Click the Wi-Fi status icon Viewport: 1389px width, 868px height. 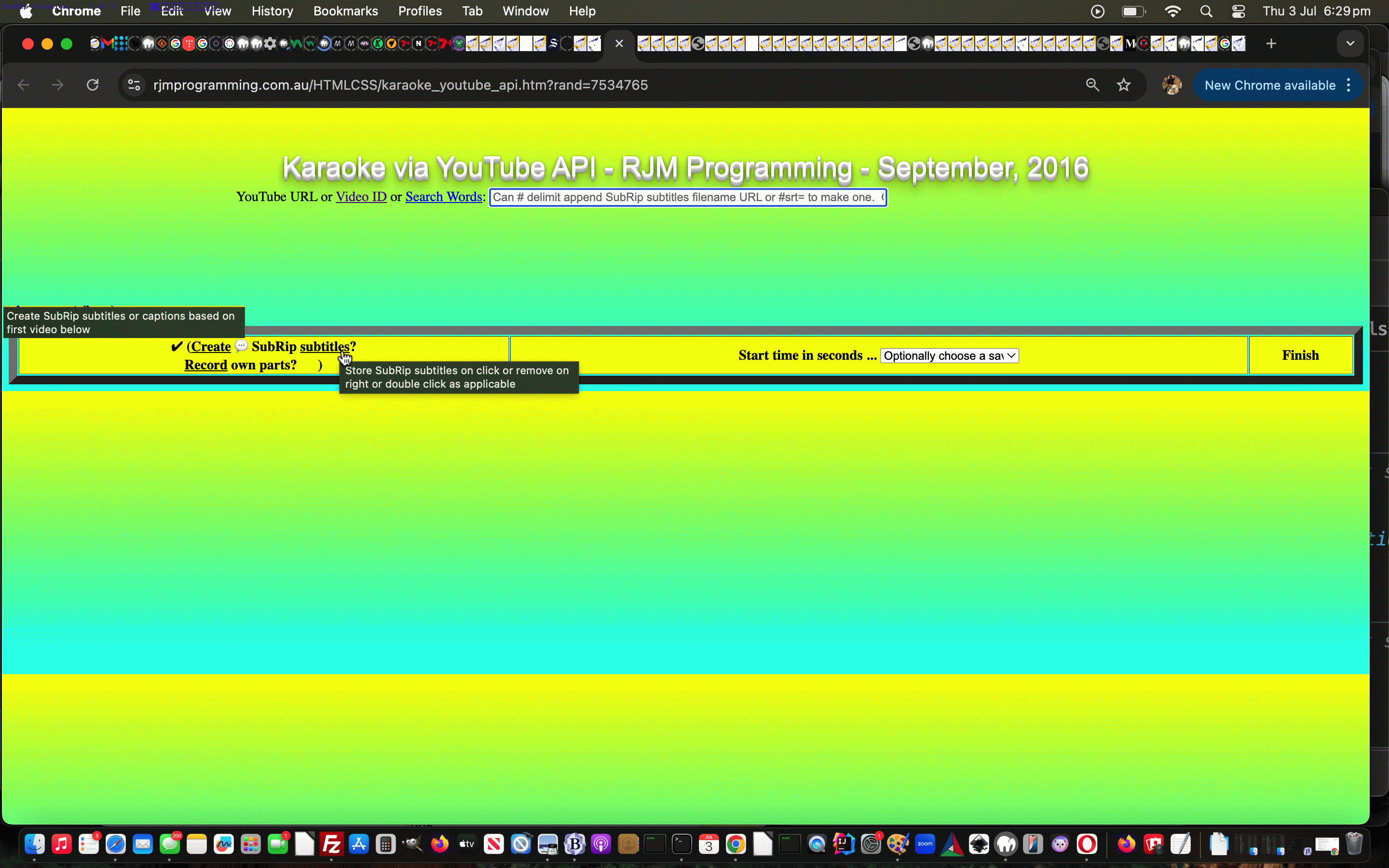[1172, 11]
